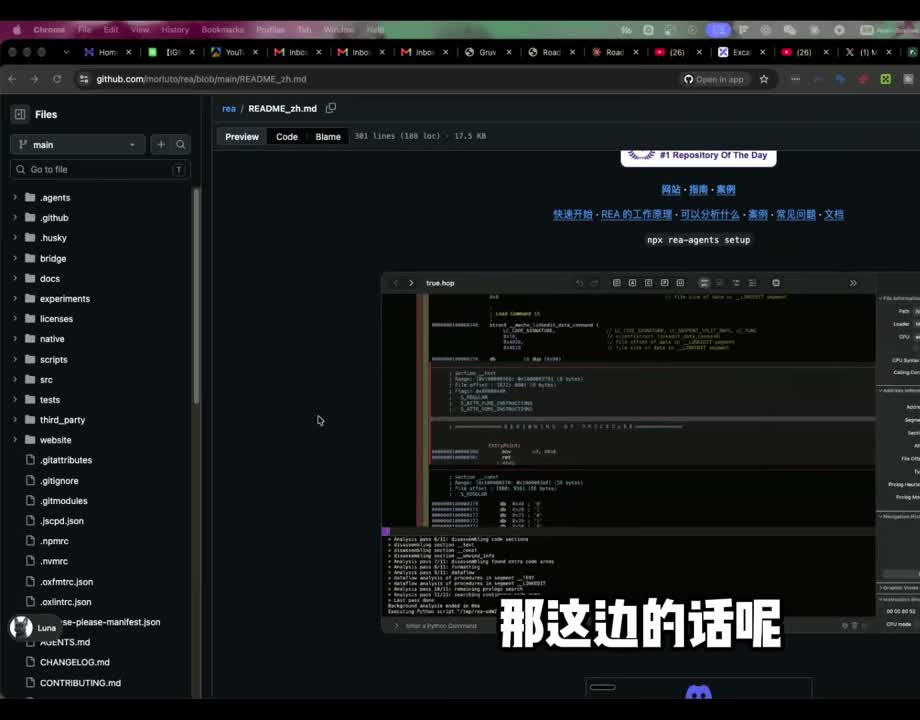Open the 常见问题 link
Screen dimensions: 920x720
click(796, 214)
